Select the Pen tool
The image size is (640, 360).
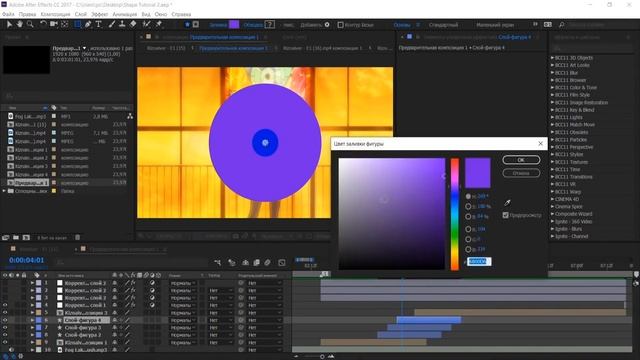click(88, 24)
